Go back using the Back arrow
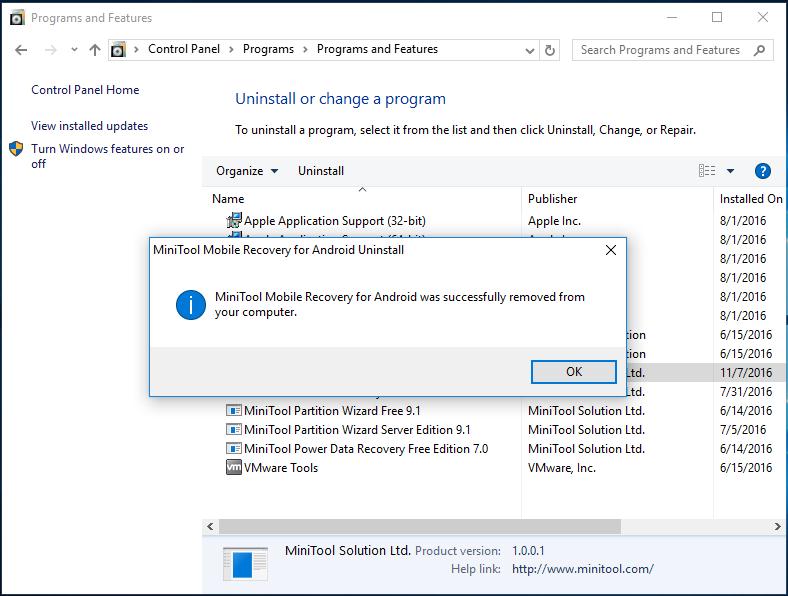788x596 pixels. pyautogui.click(x=21, y=50)
